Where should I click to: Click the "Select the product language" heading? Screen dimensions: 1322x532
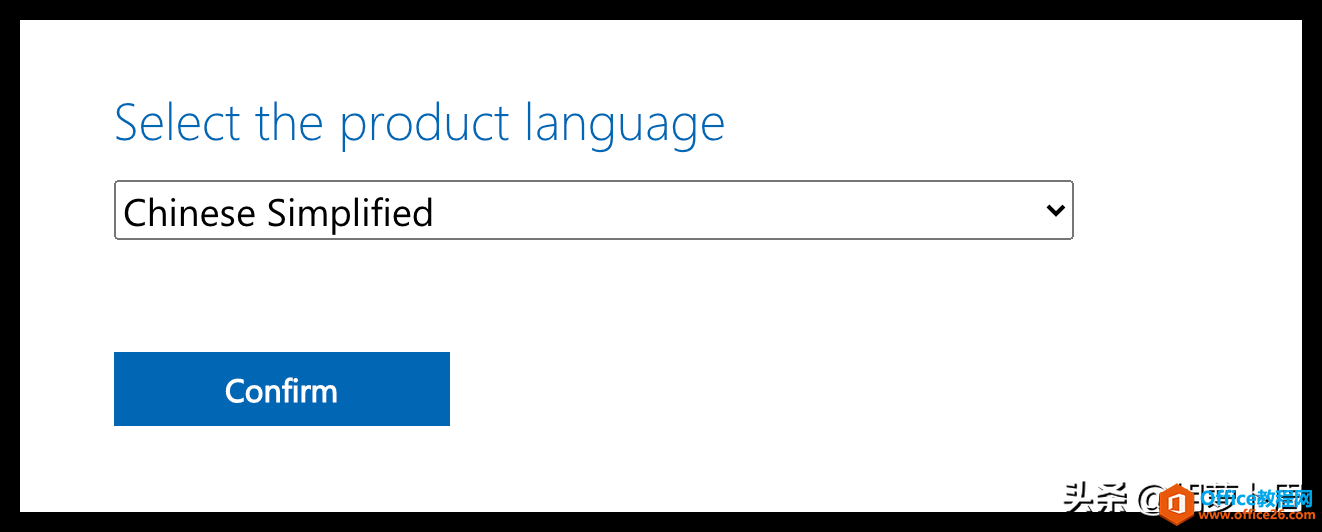point(420,124)
